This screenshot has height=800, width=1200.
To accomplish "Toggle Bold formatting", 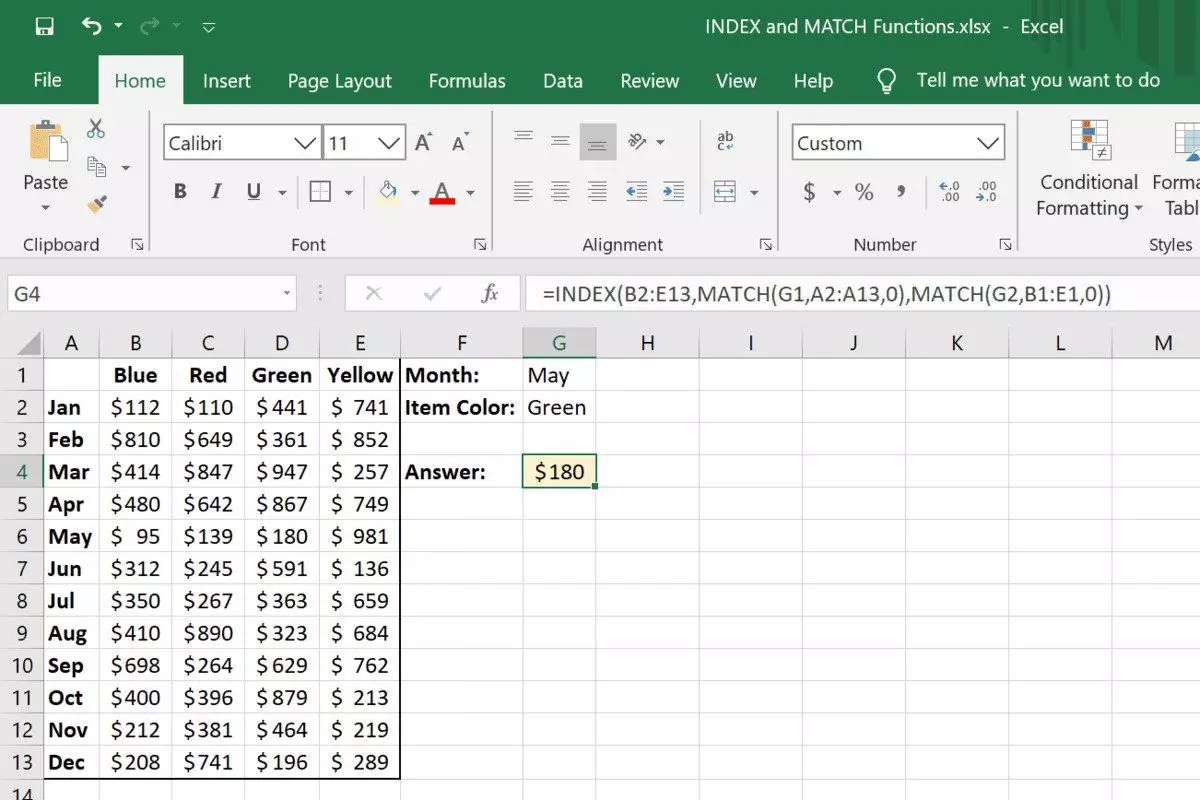I will (180, 192).
